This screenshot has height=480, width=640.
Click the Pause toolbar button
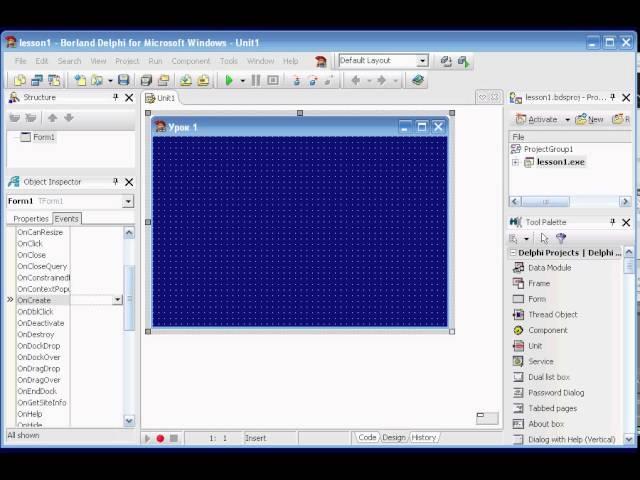coord(256,80)
